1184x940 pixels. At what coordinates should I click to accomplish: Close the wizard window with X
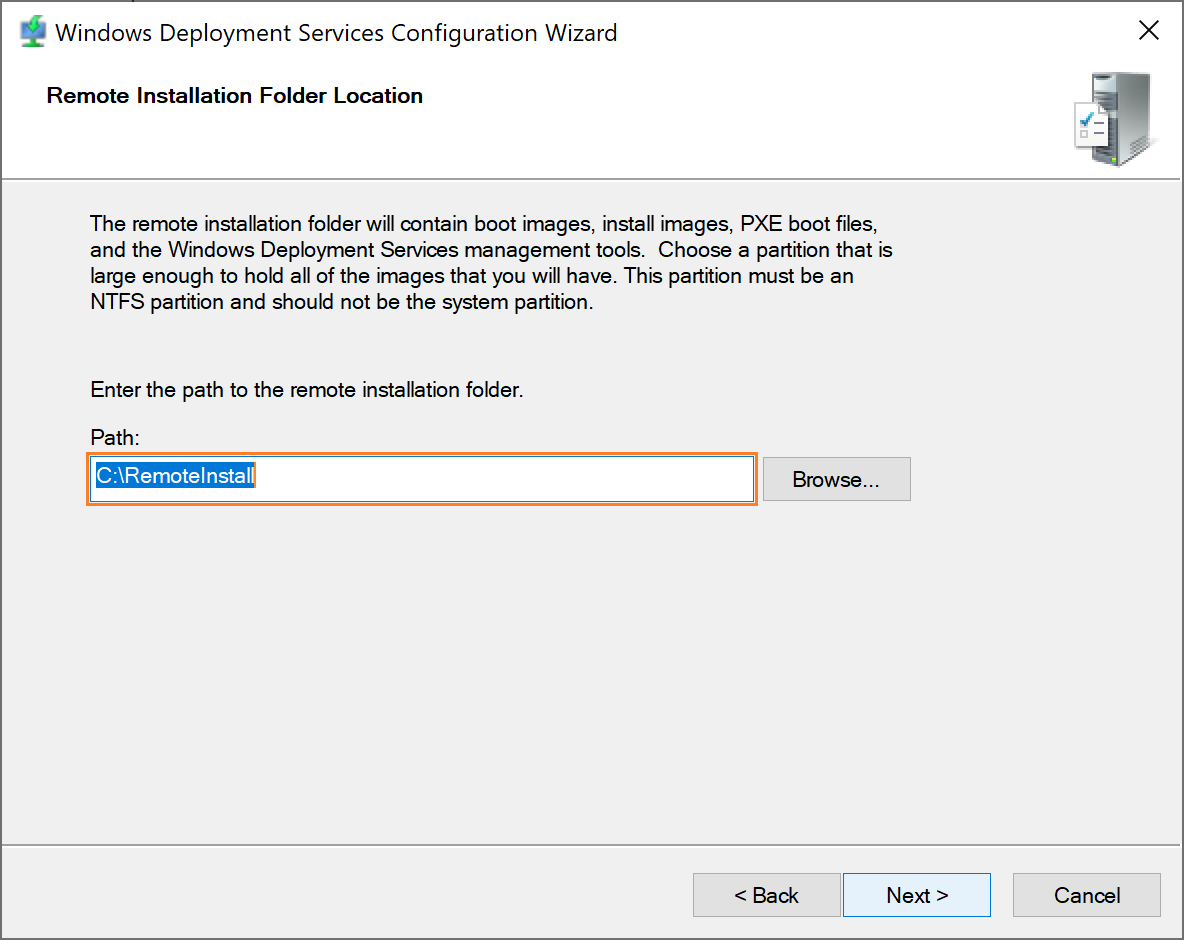(x=1149, y=30)
